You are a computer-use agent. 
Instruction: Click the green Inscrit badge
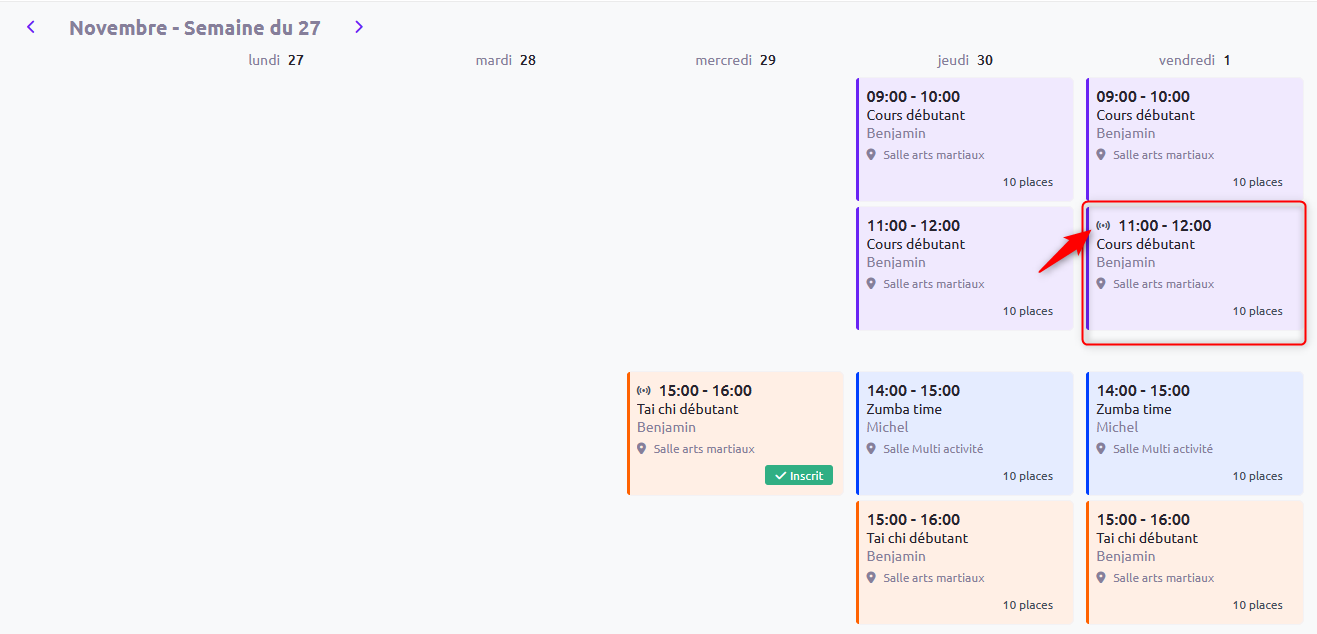click(x=799, y=476)
